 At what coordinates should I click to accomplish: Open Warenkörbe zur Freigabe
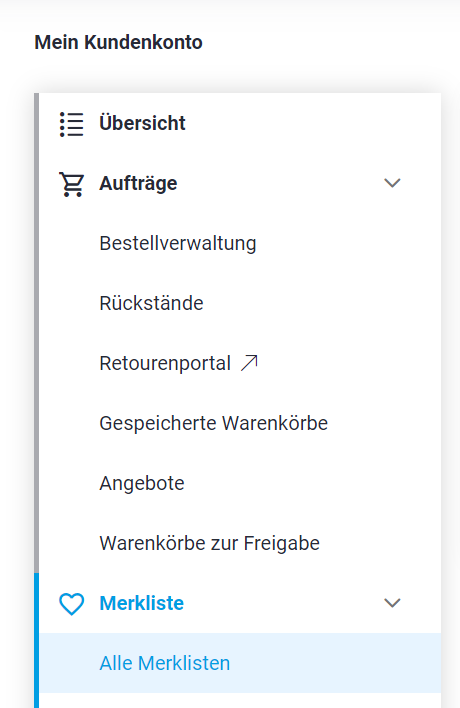[x=209, y=543]
